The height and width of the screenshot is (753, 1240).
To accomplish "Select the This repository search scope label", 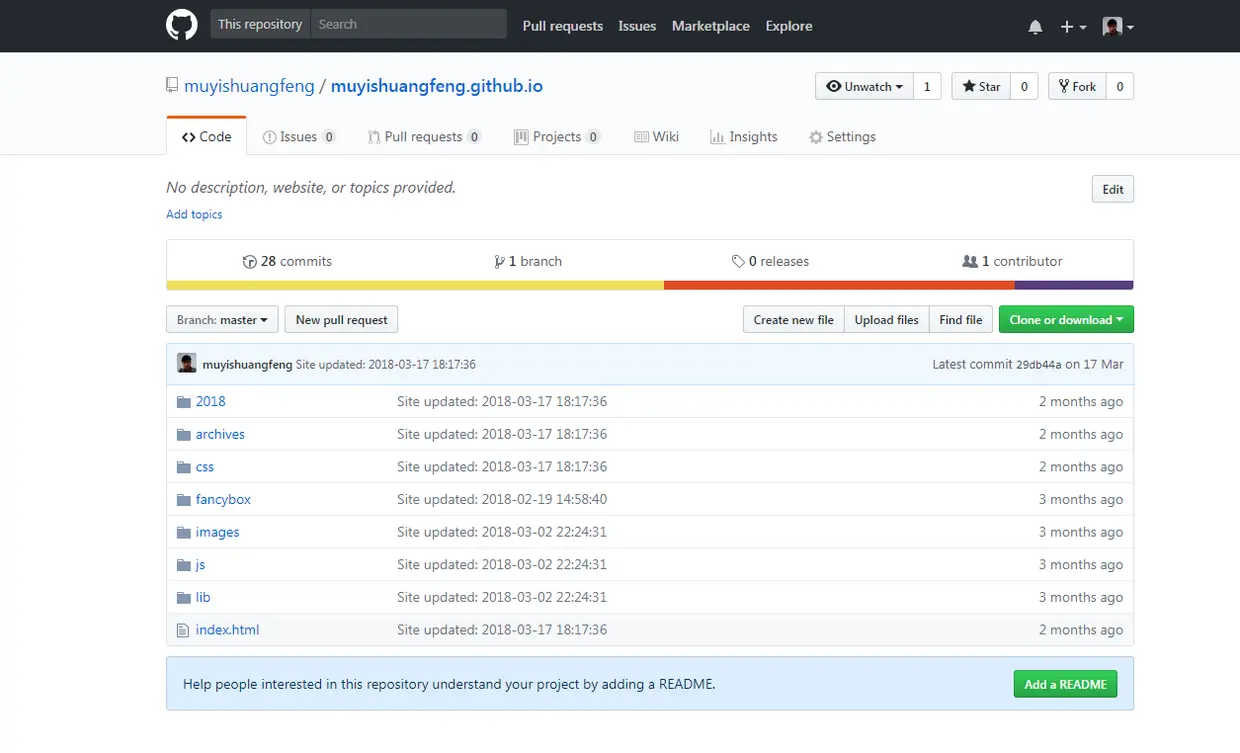I will (x=260, y=24).
